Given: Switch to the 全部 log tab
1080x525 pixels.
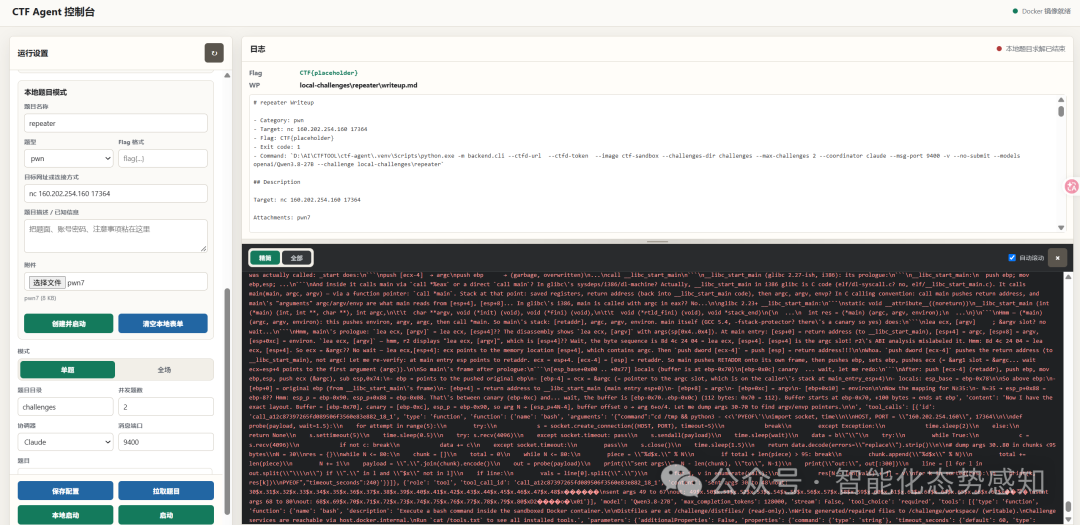Looking at the screenshot, I should pyautogui.click(x=296, y=258).
